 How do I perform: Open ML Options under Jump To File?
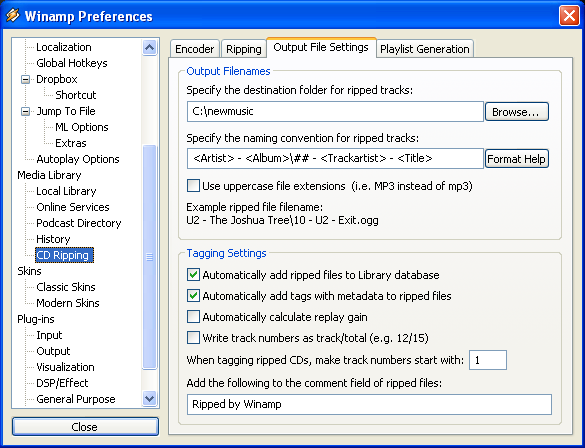82,127
